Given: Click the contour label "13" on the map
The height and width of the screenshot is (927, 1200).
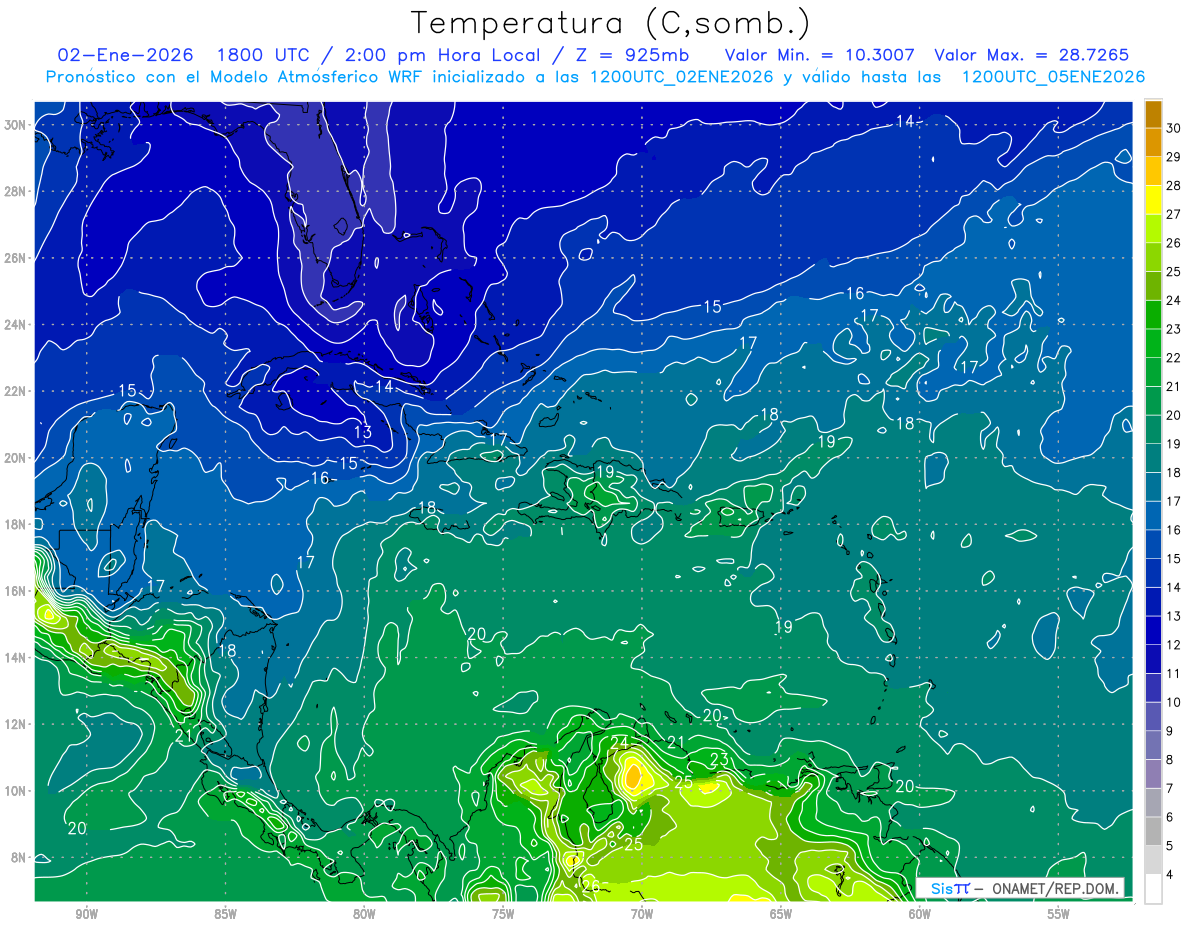Looking at the screenshot, I should coord(363,433).
